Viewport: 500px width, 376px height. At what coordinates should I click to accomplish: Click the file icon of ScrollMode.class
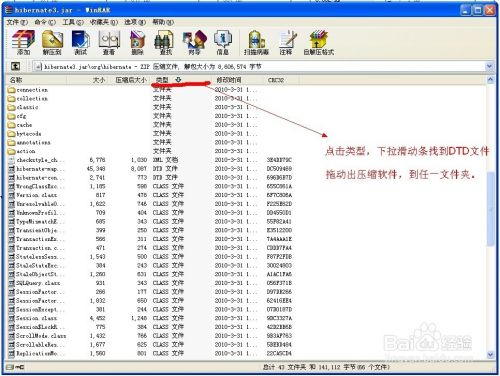click(11, 336)
